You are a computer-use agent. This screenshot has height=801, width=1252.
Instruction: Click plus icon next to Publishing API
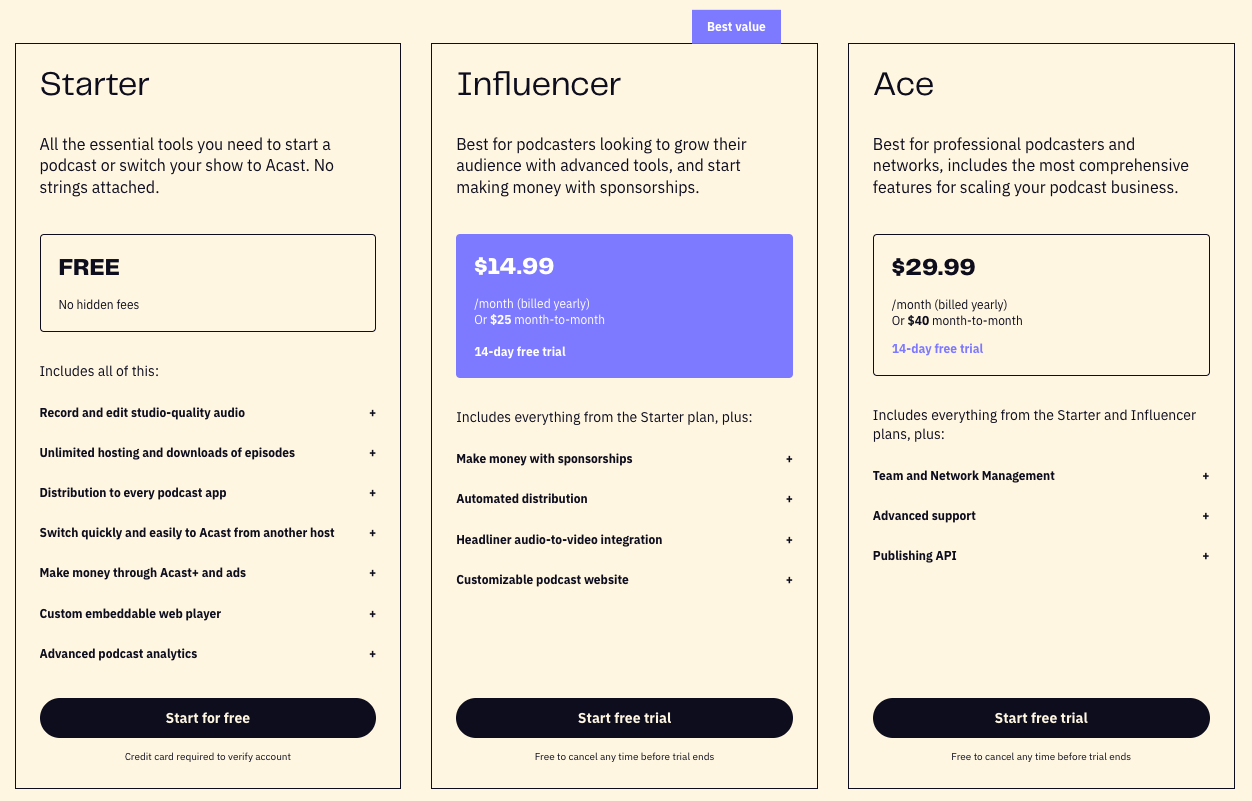click(x=1206, y=556)
